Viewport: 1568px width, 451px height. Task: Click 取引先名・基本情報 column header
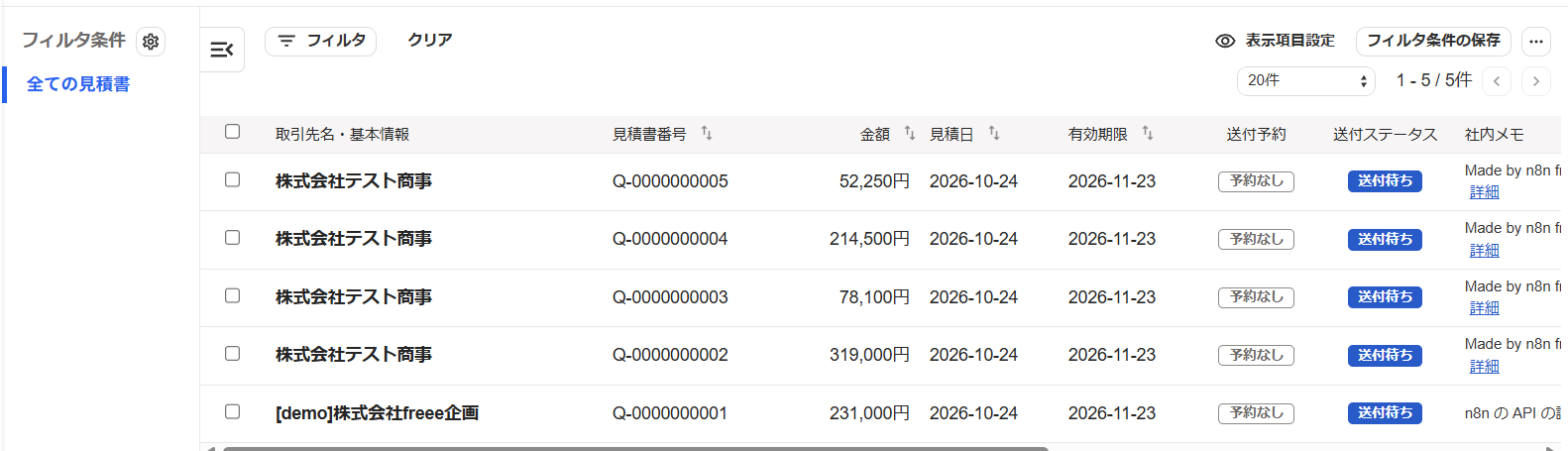point(342,134)
